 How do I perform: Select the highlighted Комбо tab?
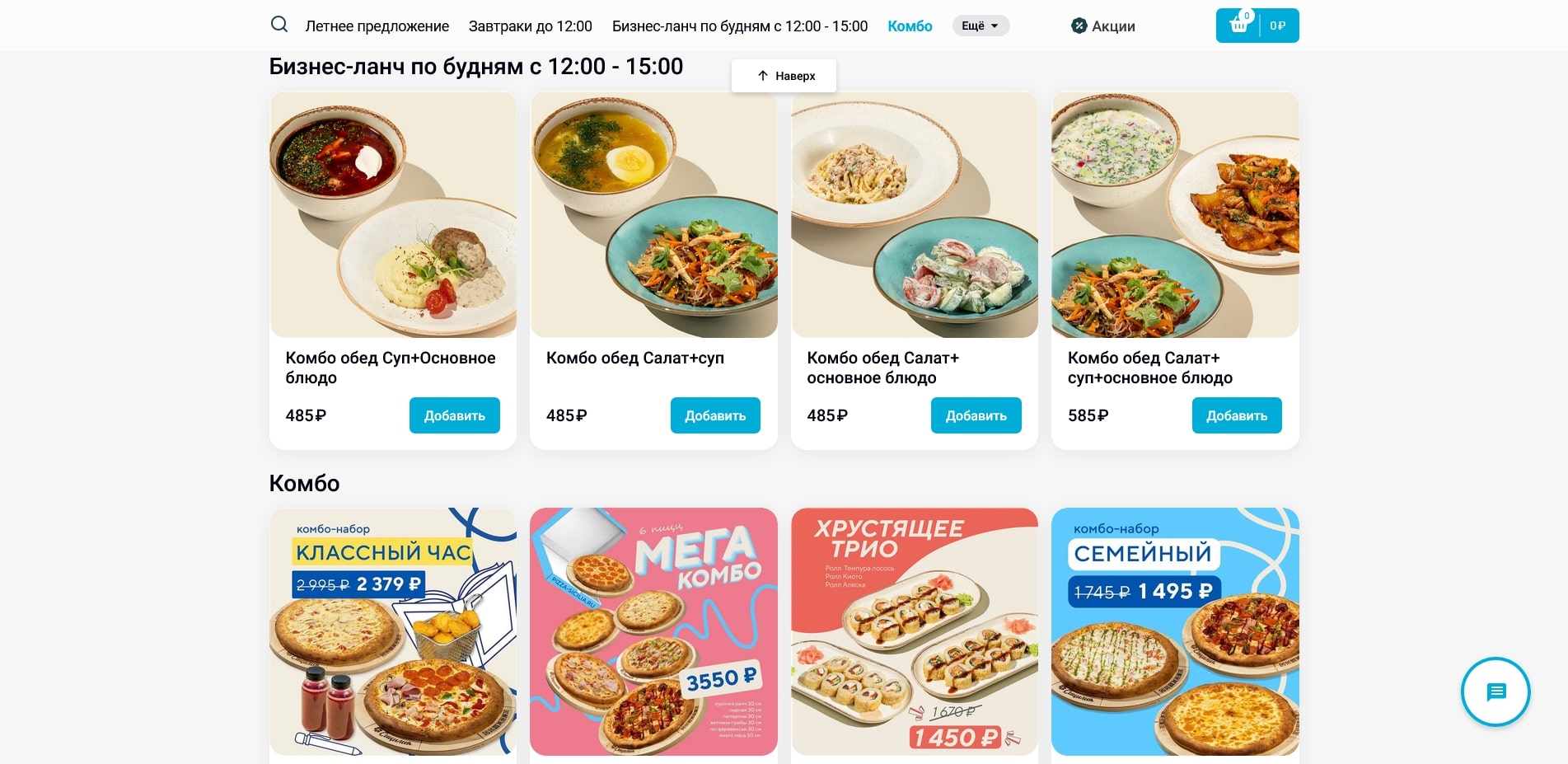910,26
